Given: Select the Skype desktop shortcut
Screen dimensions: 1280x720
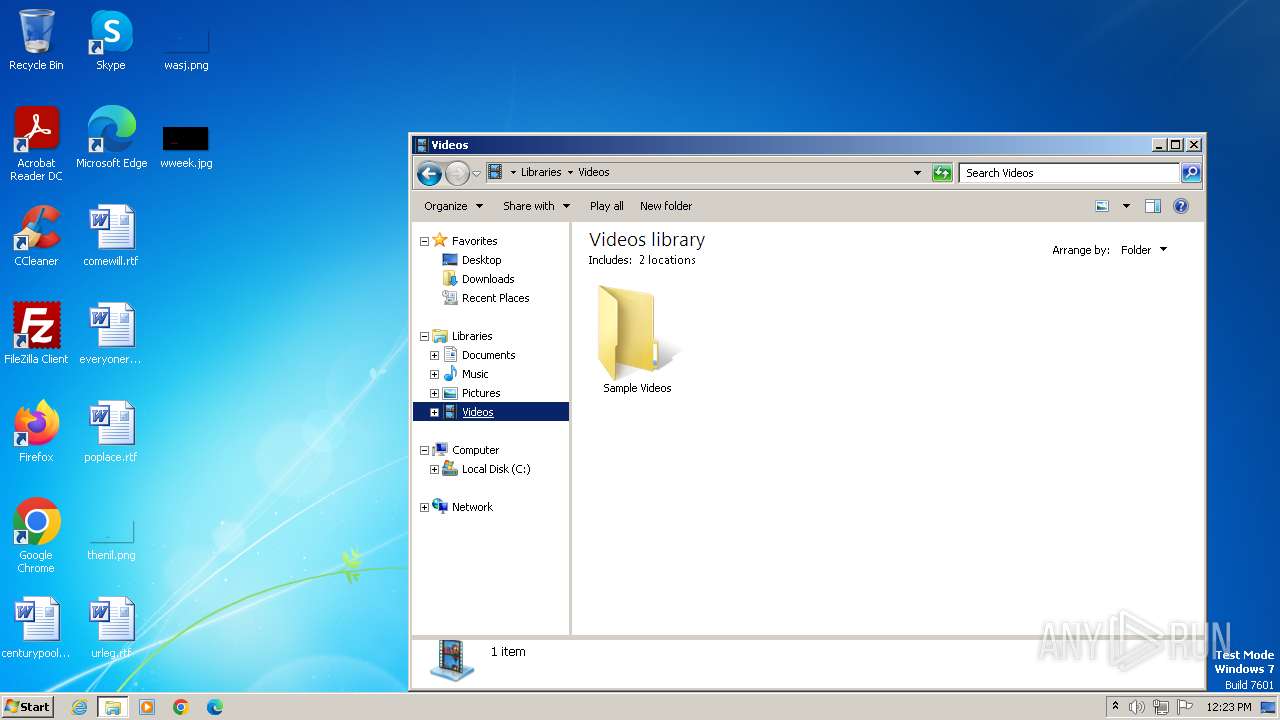Looking at the screenshot, I should (x=111, y=40).
